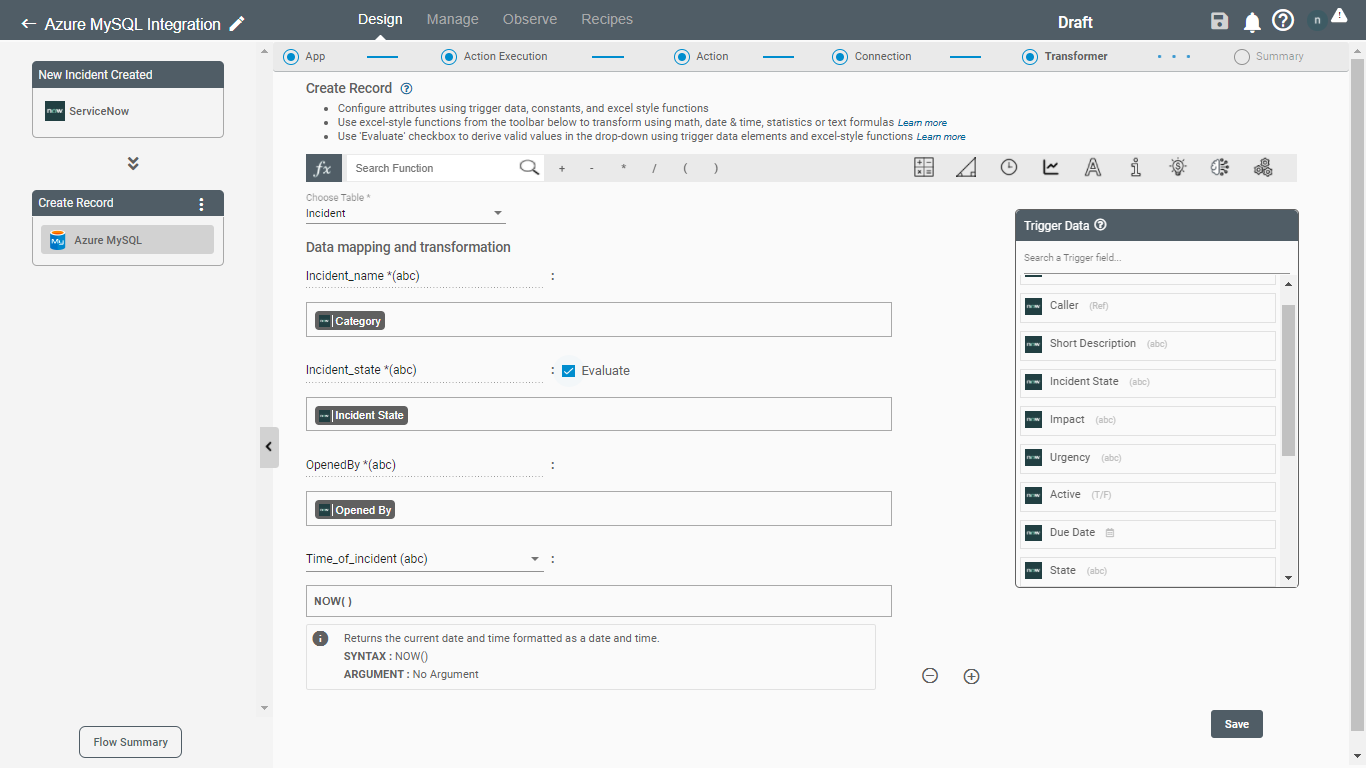Viewport: 1366px width, 768px height.
Task: Remove mapping row with minus icon
Action: [x=930, y=676]
